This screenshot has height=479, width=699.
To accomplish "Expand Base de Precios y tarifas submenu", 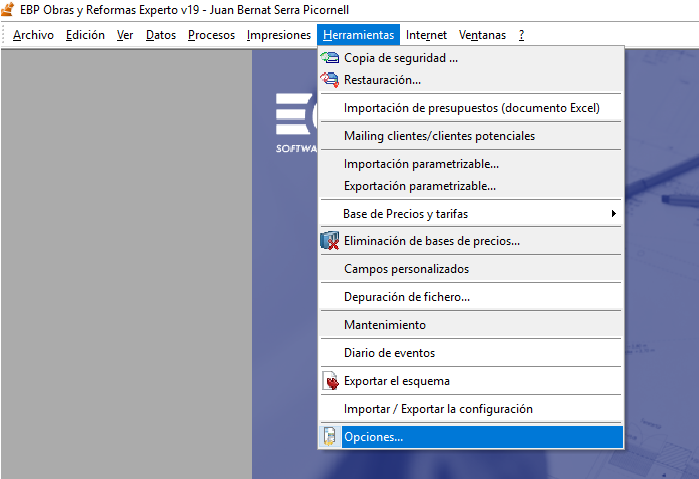I will click(471, 214).
